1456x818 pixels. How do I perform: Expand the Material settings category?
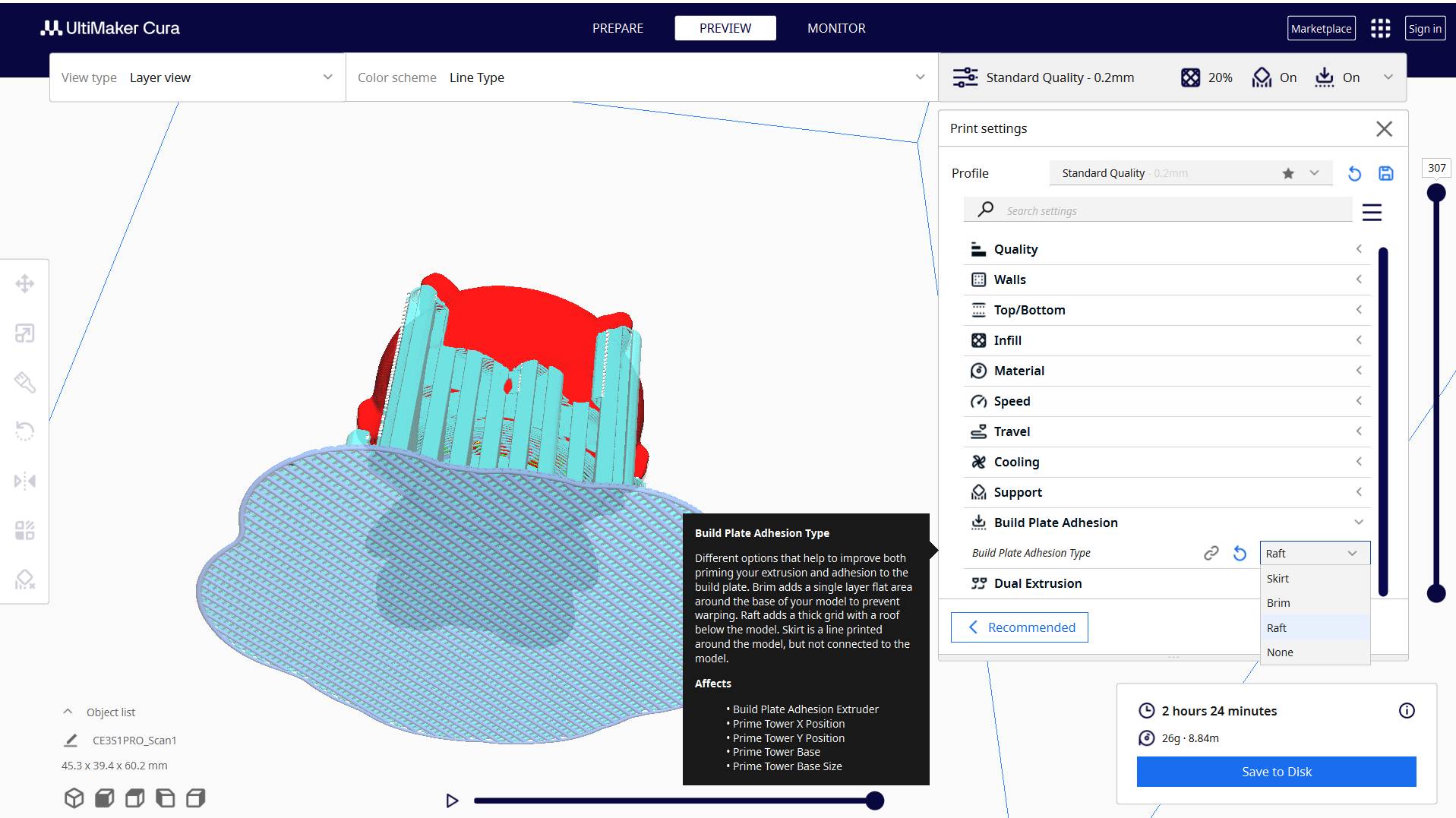pyautogui.click(x=1167, y=371)
